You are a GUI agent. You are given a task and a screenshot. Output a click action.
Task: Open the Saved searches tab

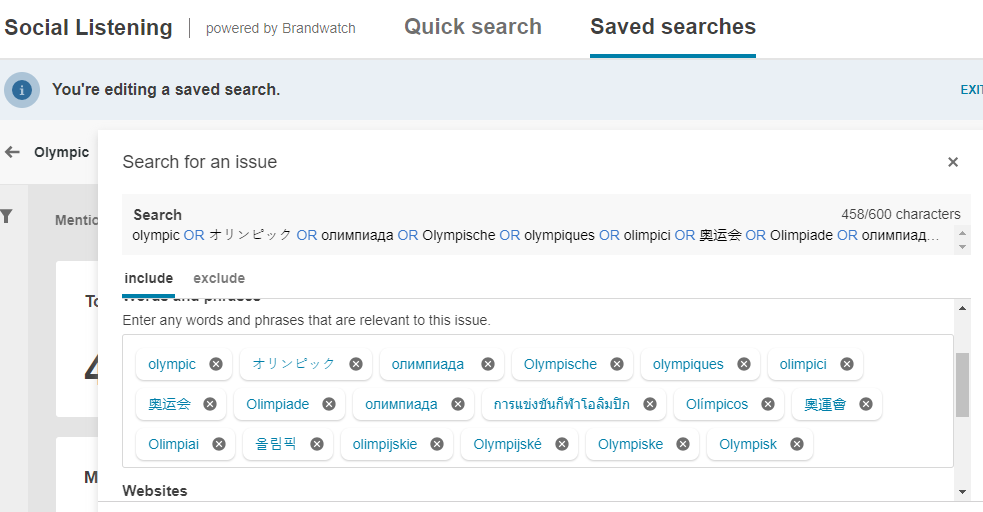pyautogui.click(x=673, y=27)
